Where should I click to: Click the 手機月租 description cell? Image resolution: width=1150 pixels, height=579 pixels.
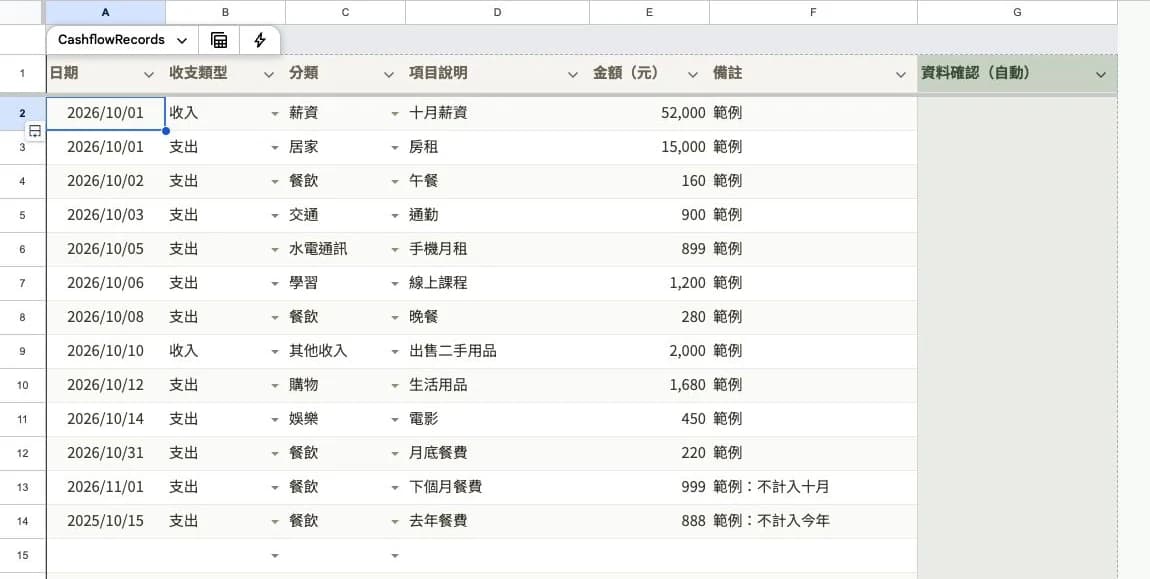pyautogui.click(x=497, y=250)
